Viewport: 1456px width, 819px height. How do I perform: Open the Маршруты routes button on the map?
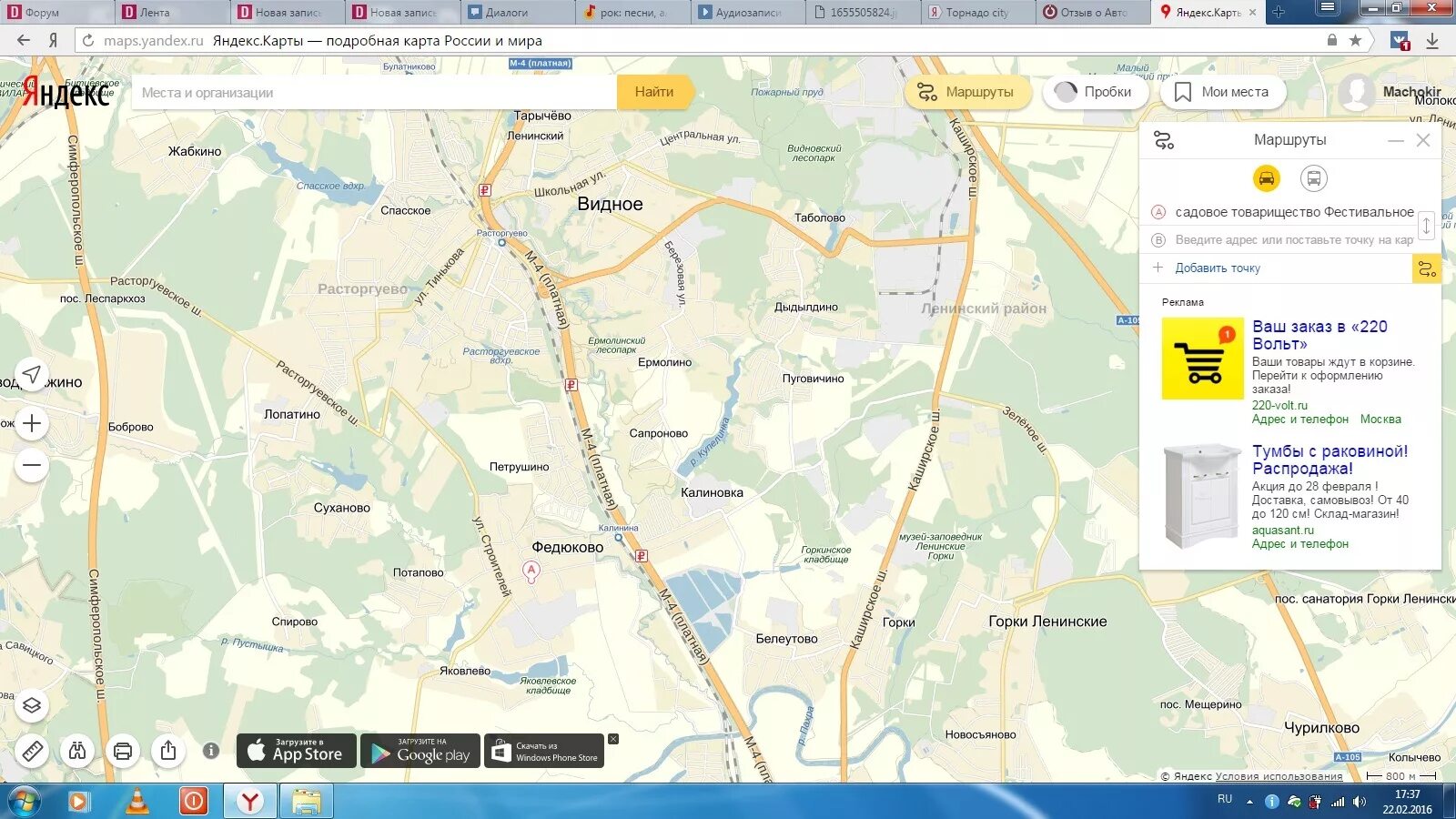coord(966,92)
